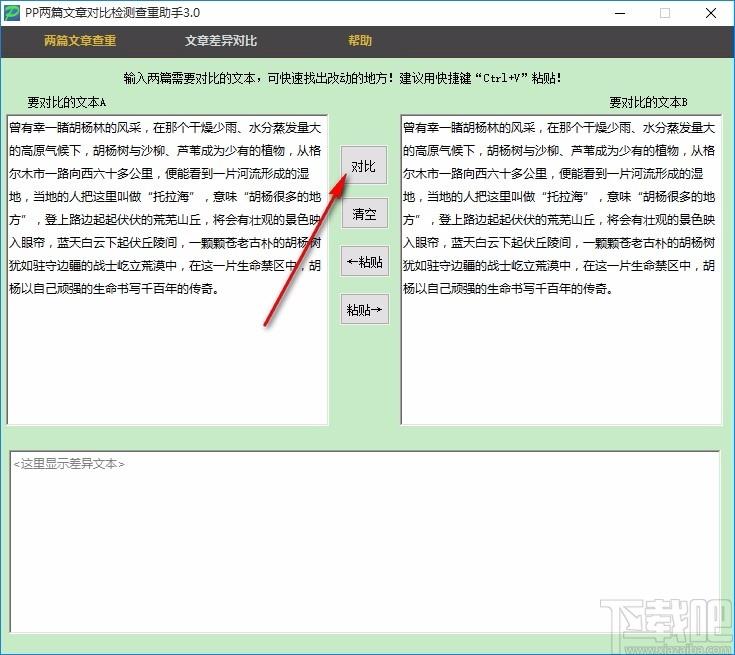Click the window title PP两篇文章对比检测查重助手3.0
Screen dimensions: 735x655
pyautogui.click(x=112, y=13)
